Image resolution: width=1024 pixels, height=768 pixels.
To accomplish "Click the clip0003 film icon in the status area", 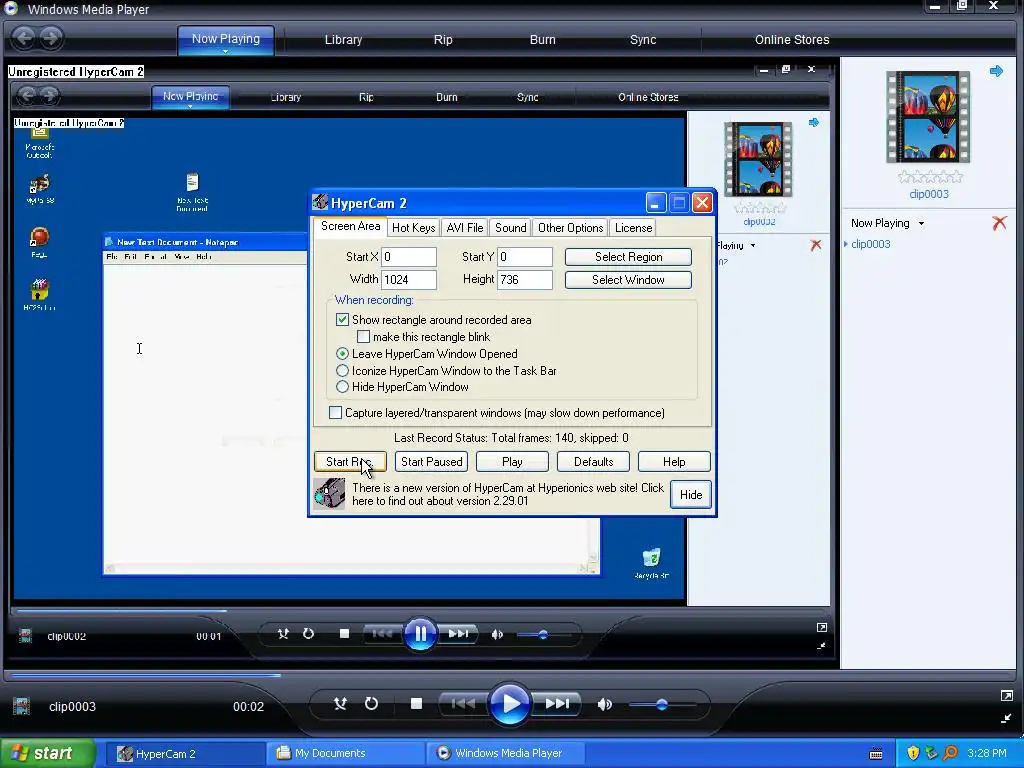I will point(22,706).
